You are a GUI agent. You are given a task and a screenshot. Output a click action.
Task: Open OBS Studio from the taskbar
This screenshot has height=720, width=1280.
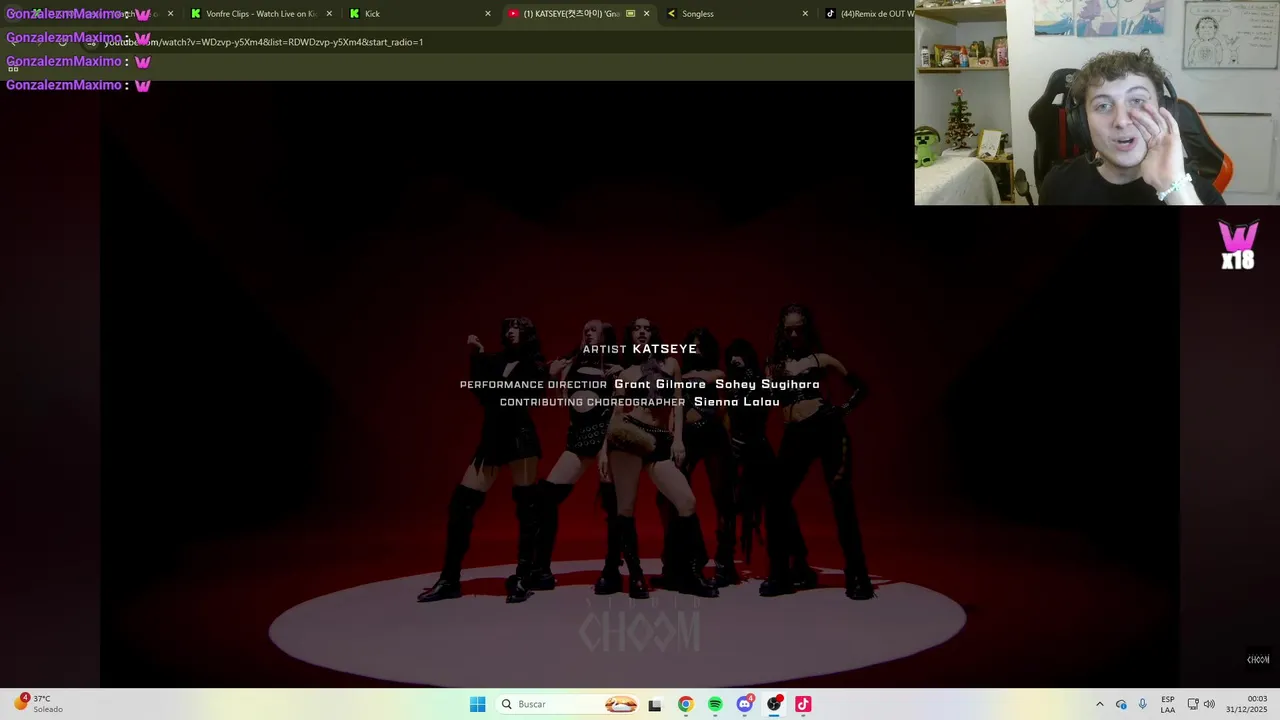coord(774,704)
